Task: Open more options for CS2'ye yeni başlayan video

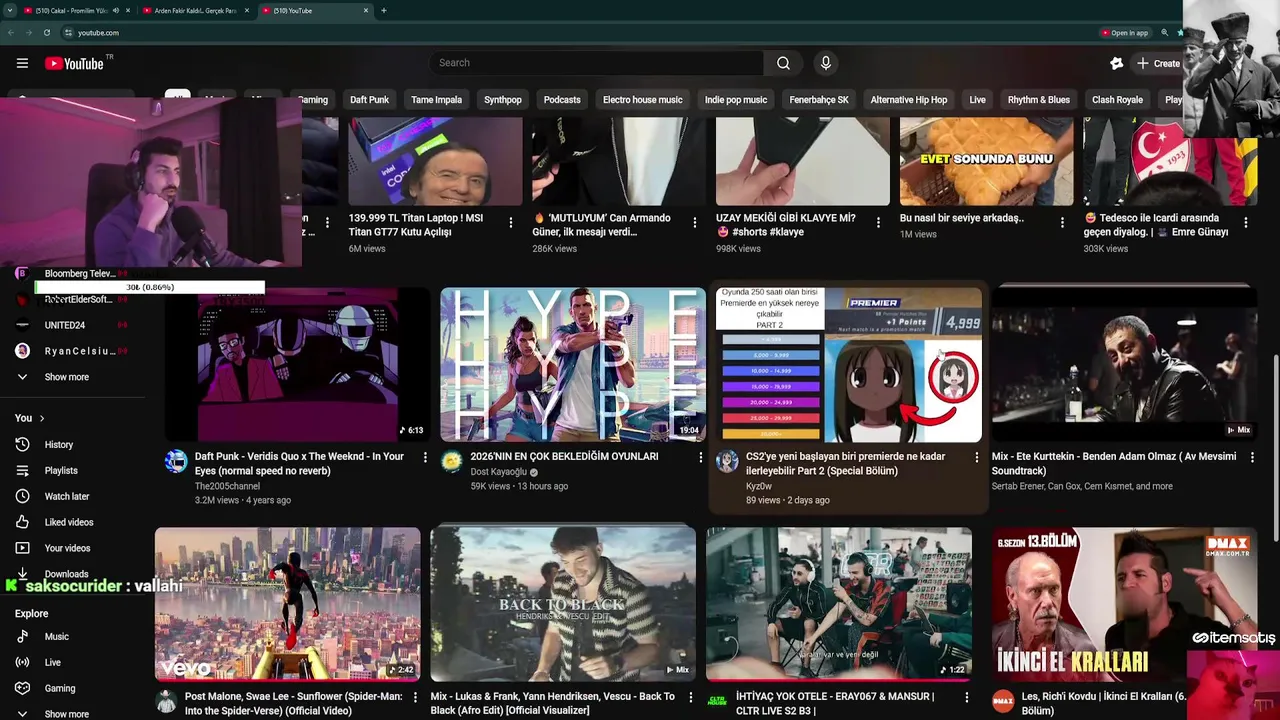Action: pos(977,457)
